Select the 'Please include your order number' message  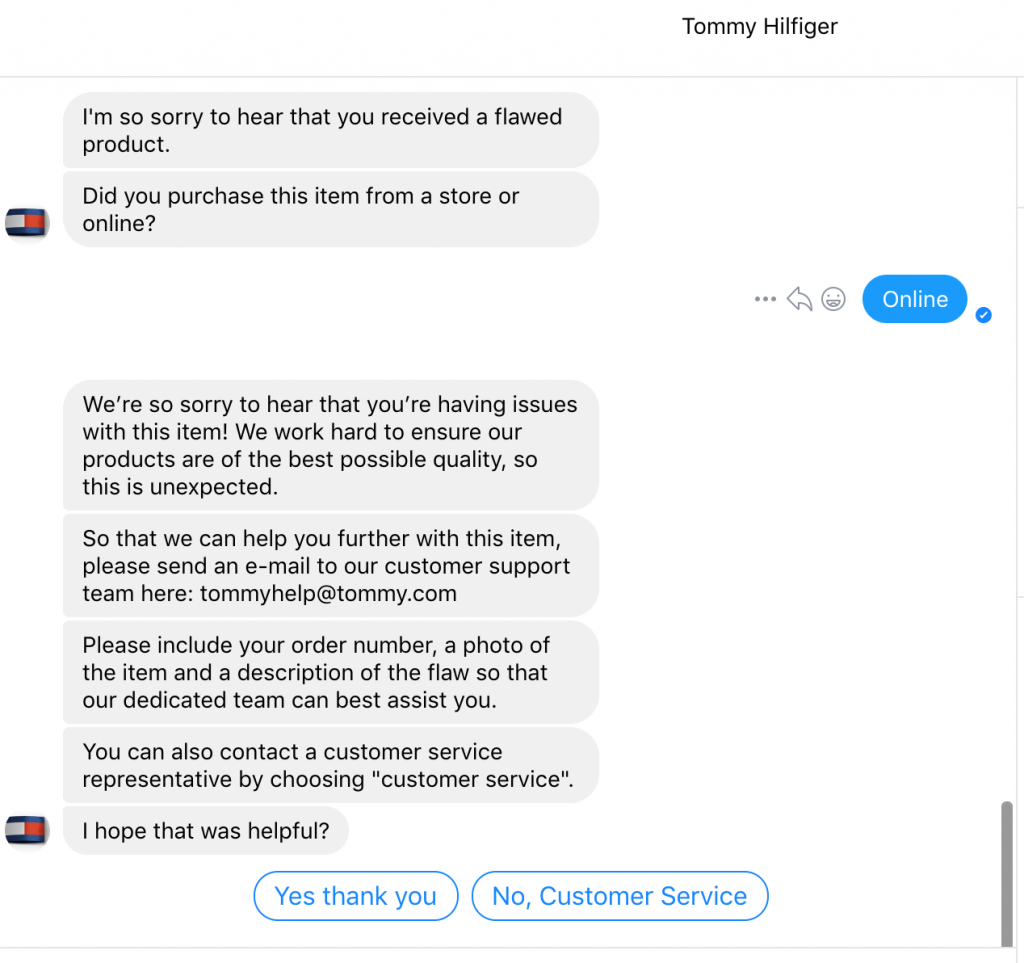pyautogui.click(x=330, y=672)
